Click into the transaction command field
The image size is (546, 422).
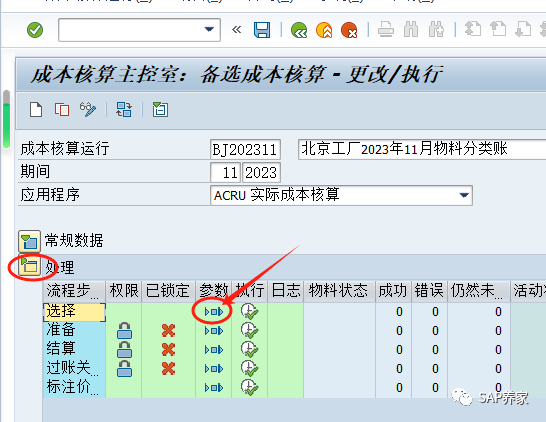[x=139, y=30]
